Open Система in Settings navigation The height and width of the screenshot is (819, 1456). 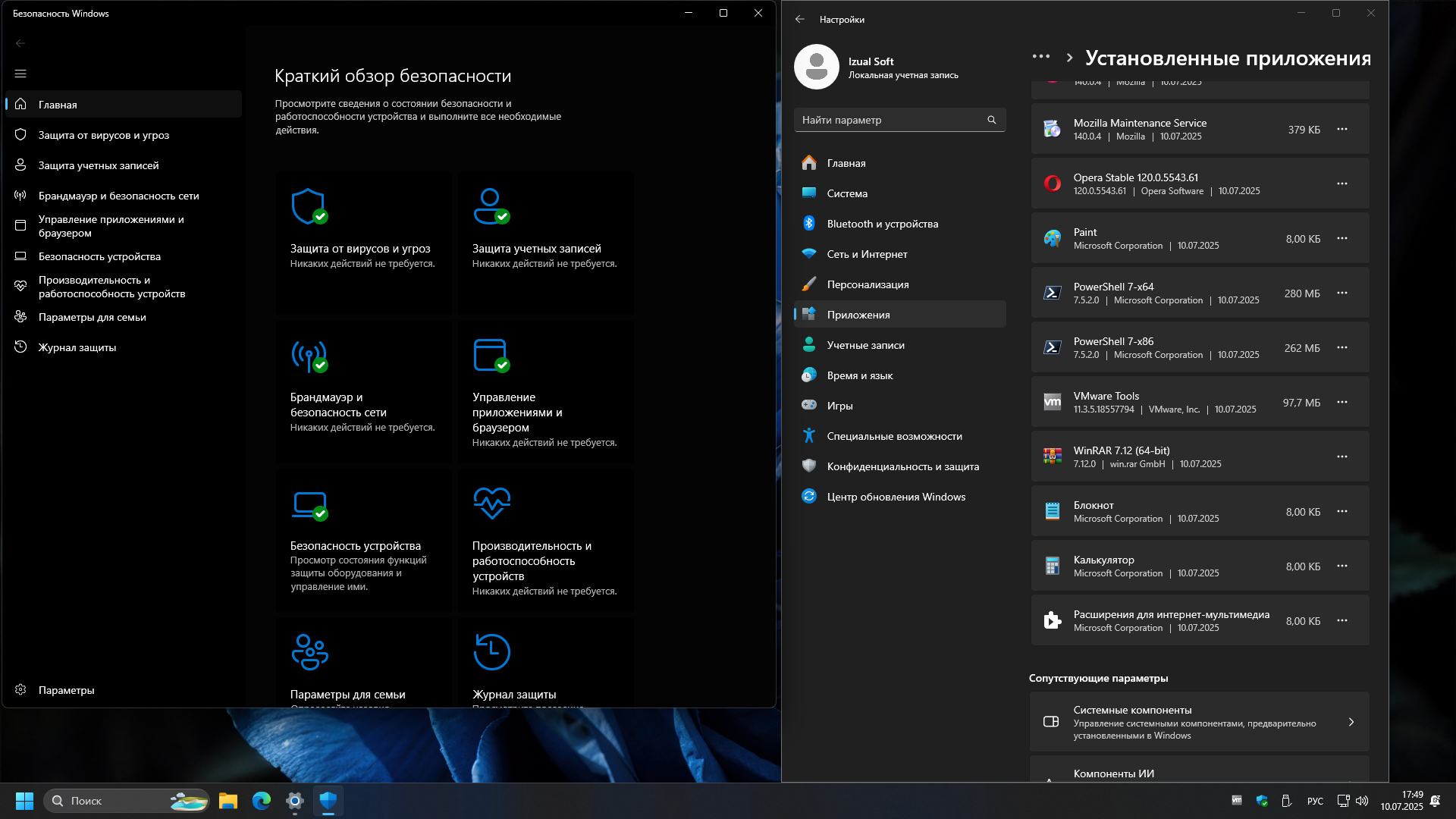point(900,193)
